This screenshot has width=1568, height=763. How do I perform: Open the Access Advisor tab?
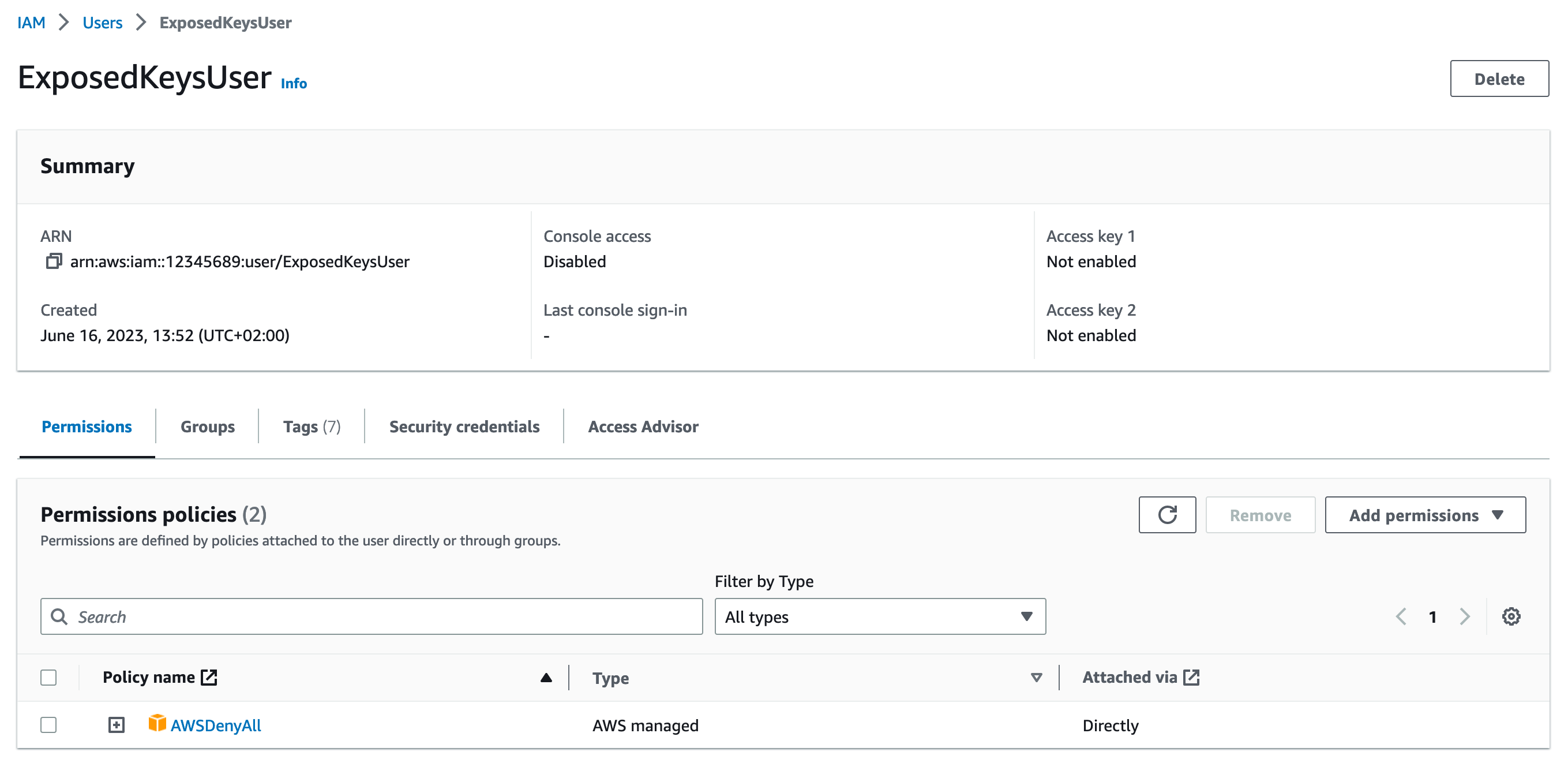tap(642, 427)
